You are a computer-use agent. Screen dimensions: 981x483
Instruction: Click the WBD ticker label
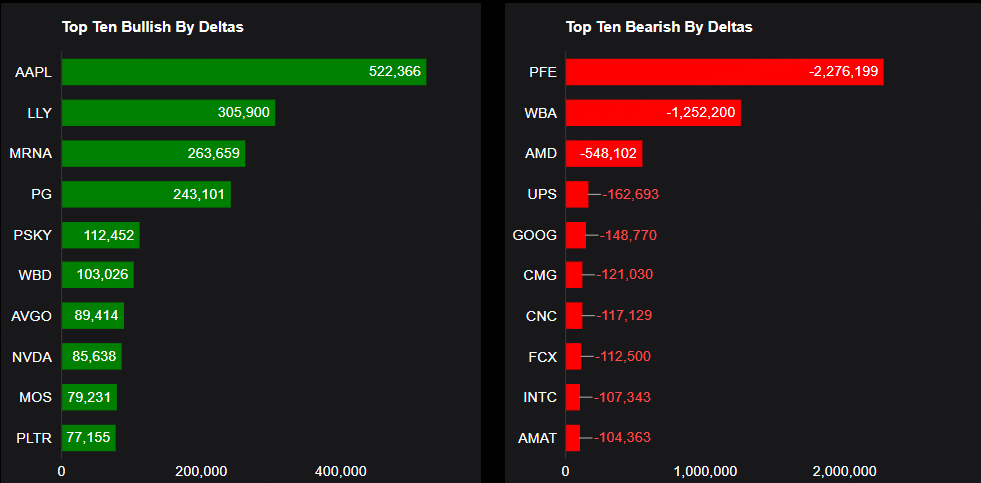[35, 276]
